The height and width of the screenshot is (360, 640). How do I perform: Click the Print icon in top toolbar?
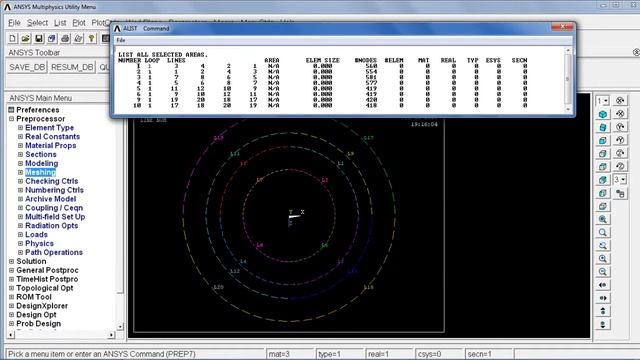65,38
